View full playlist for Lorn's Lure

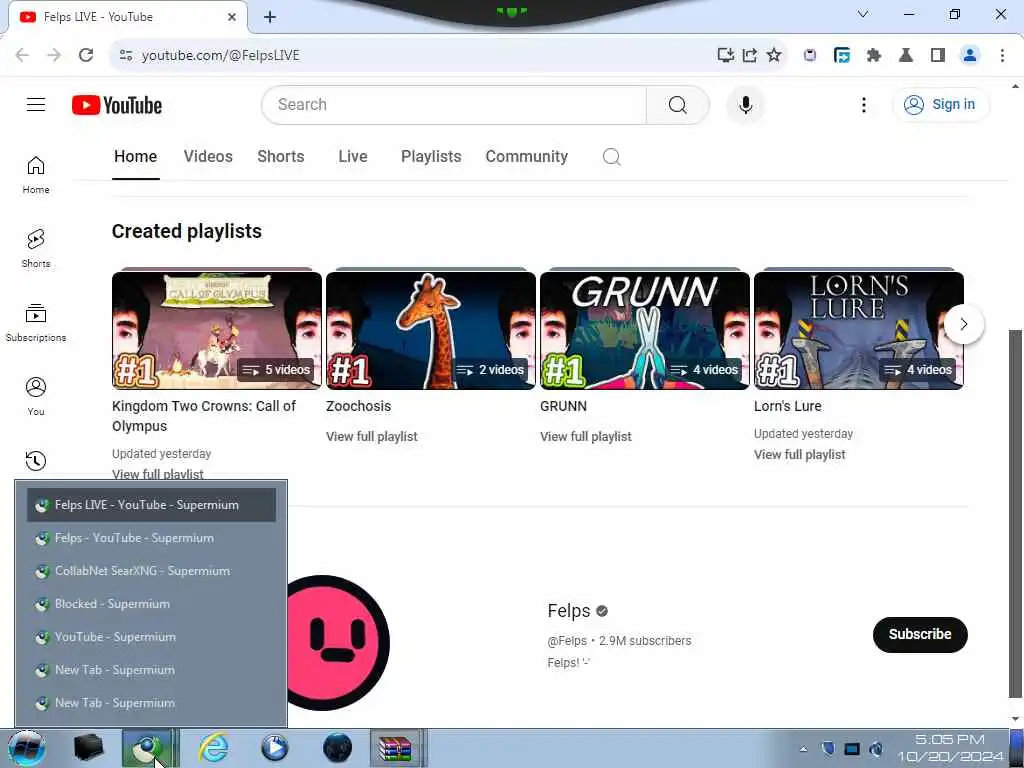799,455
